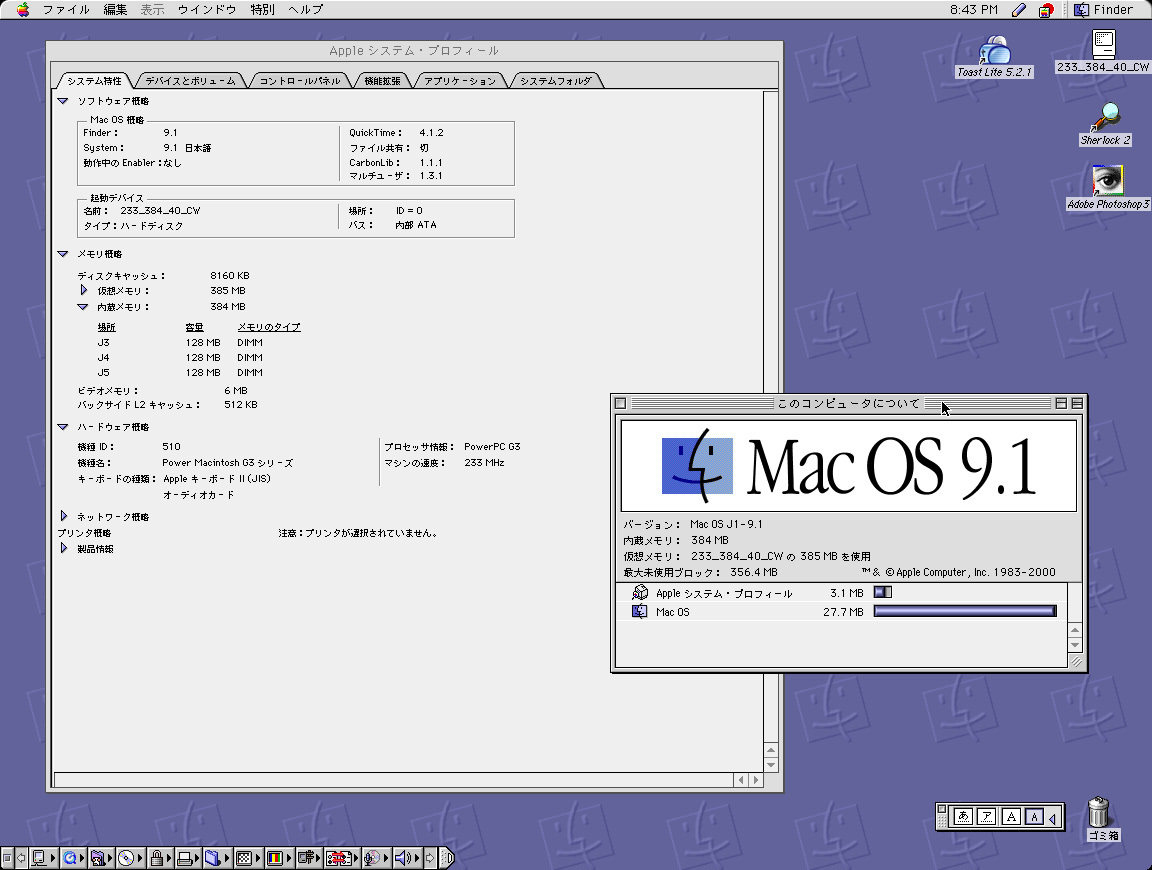This screenshot has height=870, width=1152.
Task: Click scroll right arrow in System Profiler window
Action: tap(755, 780)
